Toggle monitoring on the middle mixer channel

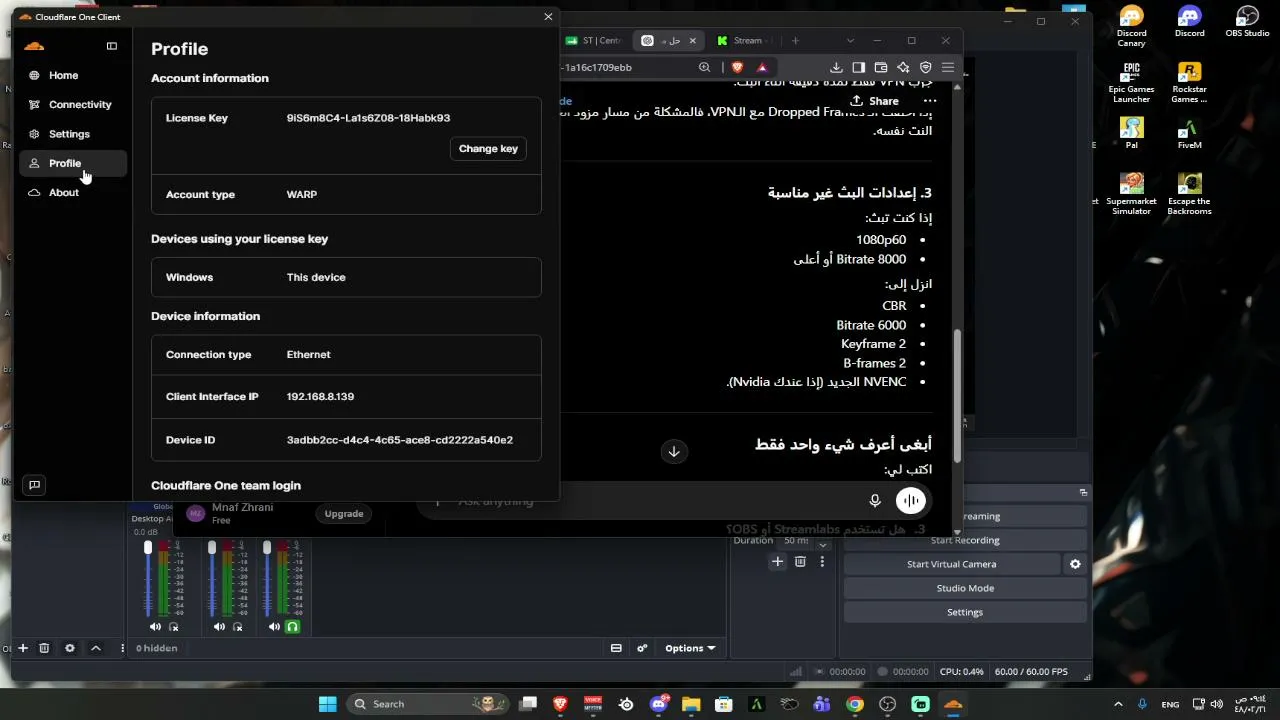pos(238,627)
